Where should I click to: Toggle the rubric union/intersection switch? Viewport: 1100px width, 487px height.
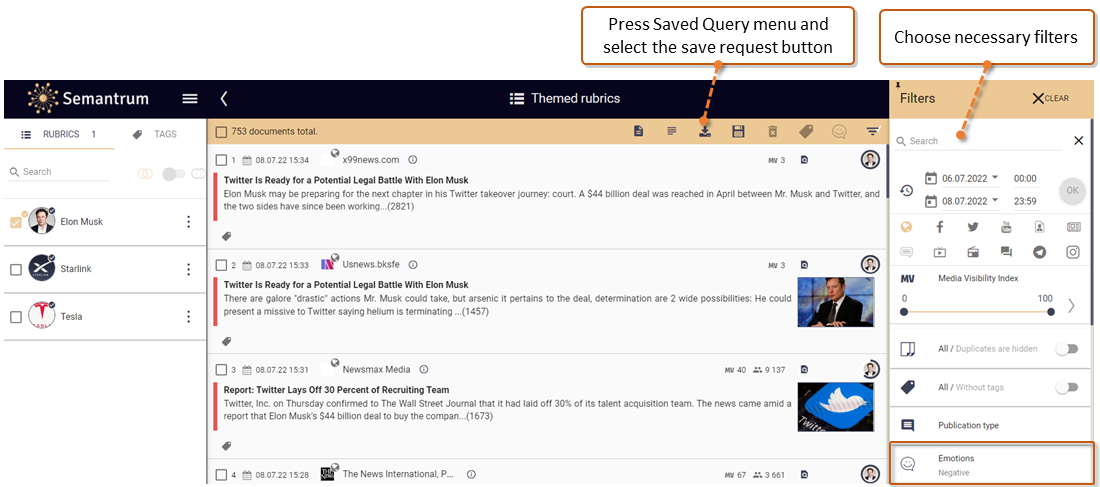tap(173, 174)
